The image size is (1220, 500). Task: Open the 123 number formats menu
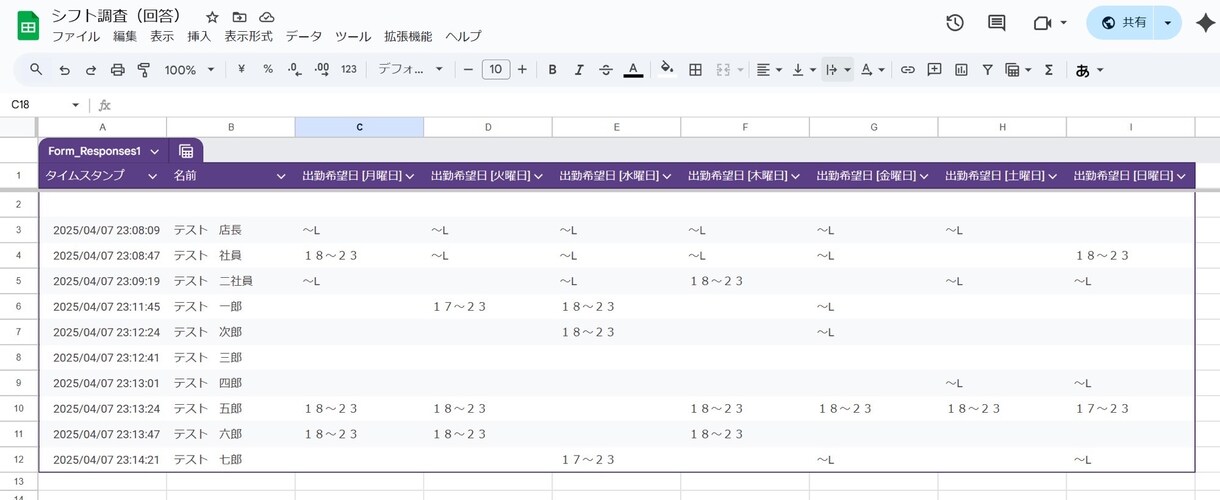[x=349, y=70]
